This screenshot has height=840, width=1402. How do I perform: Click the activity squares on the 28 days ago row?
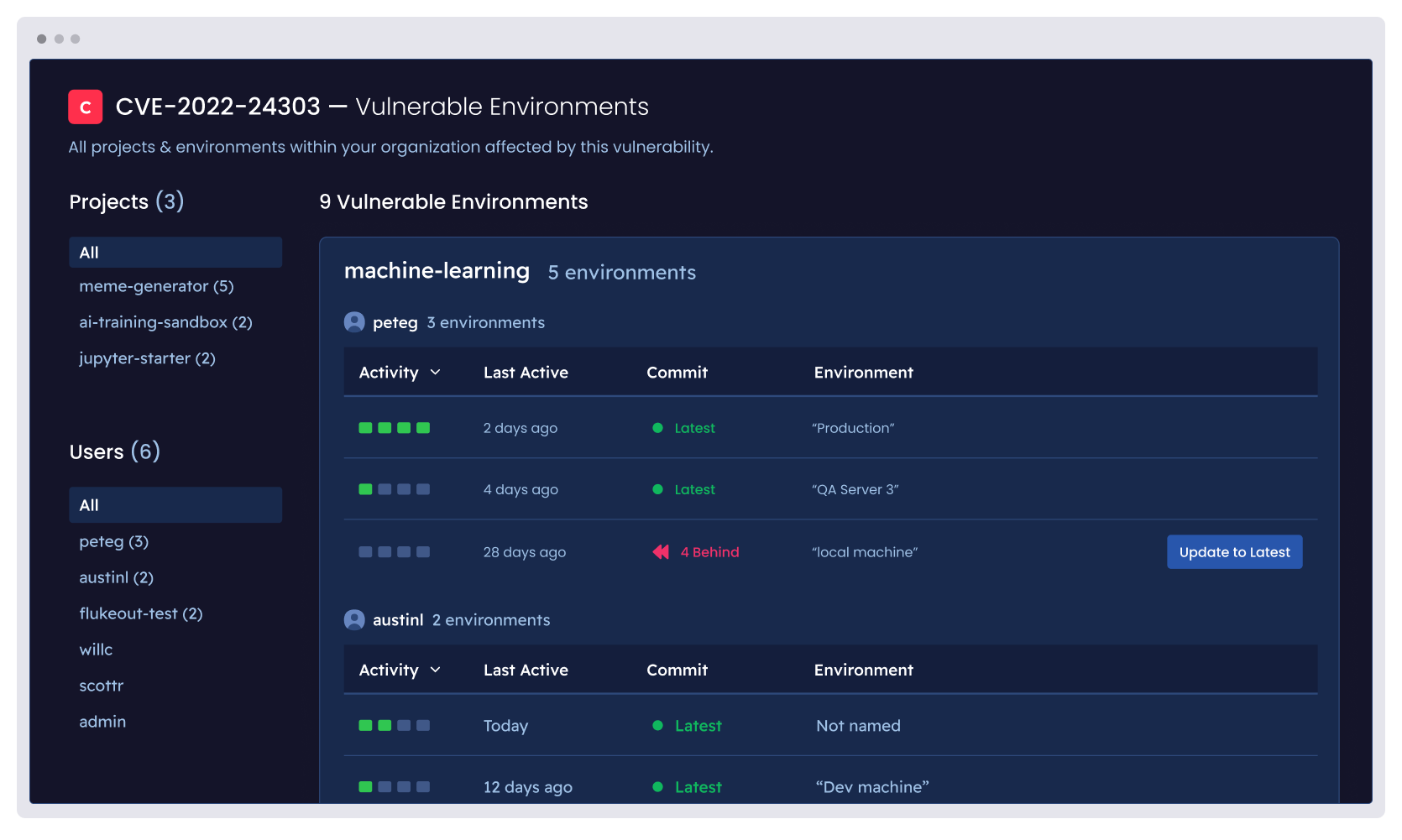(x=394, y=551)
